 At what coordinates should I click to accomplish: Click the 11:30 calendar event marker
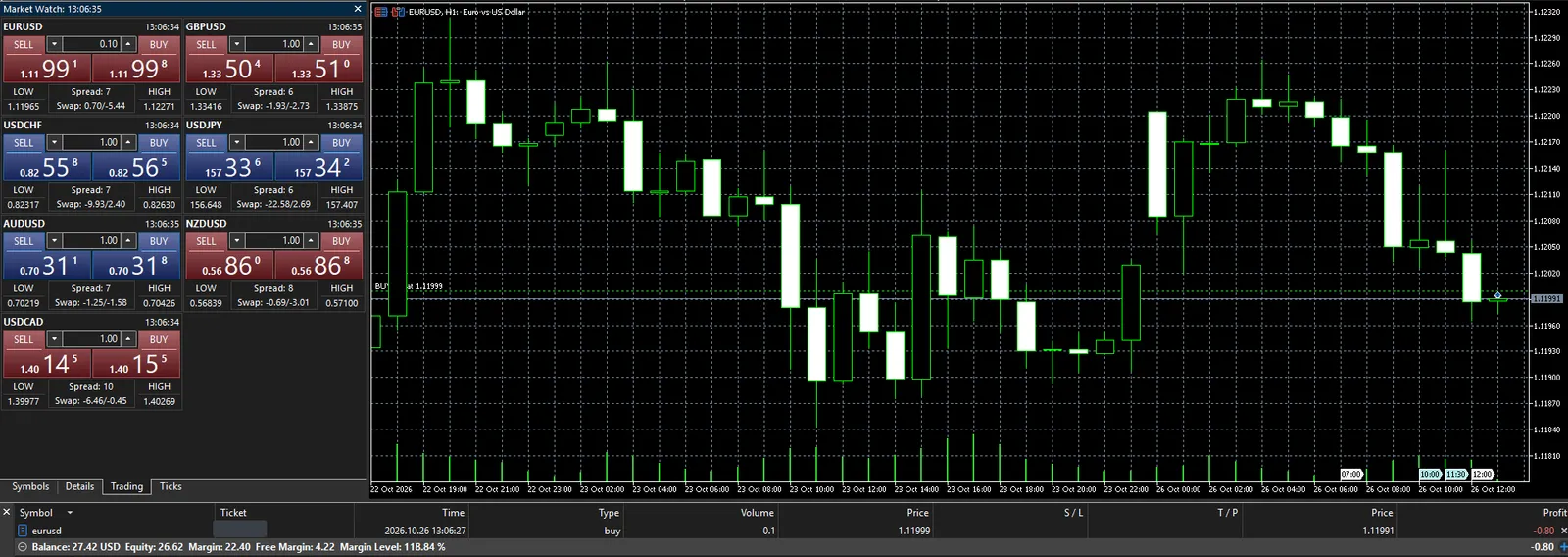[x=1456, y=475]
